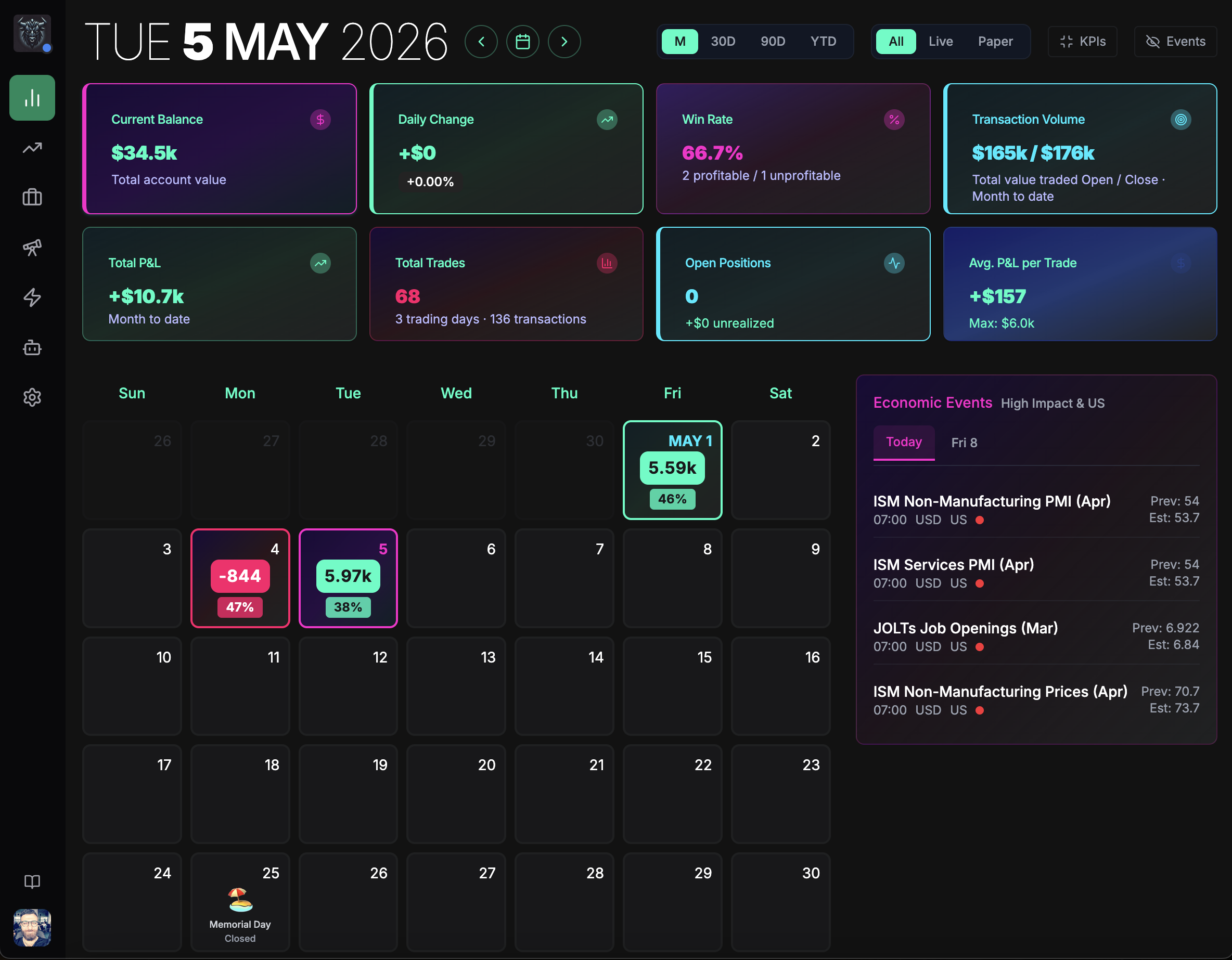Click the 5.59k profit badge

[x=672, y=468]
